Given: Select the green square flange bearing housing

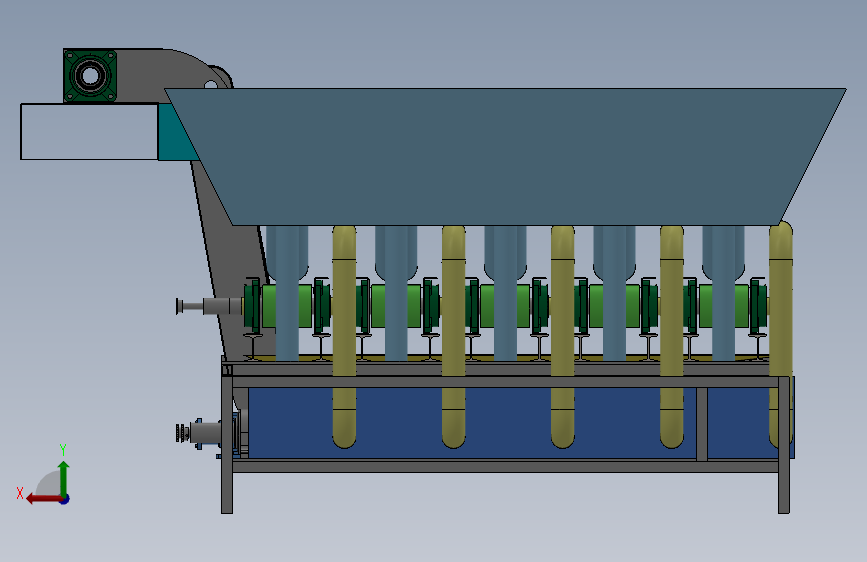Looking at the screenshot, I should (90, 76).
